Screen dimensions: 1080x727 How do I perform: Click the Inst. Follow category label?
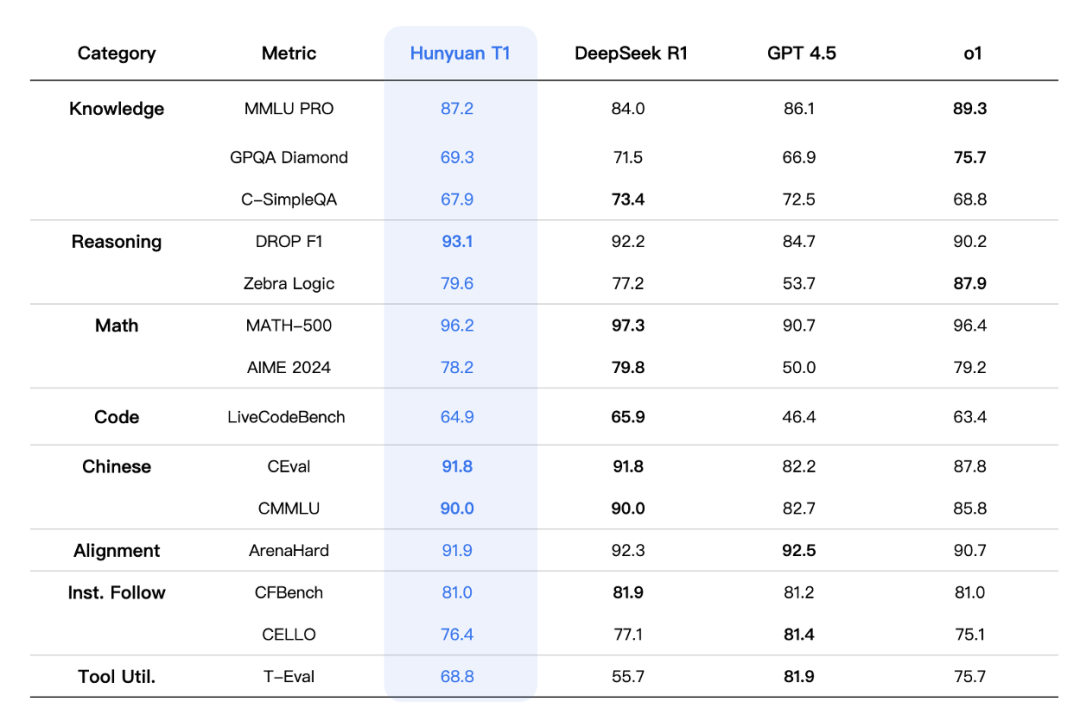coord(117,592)
